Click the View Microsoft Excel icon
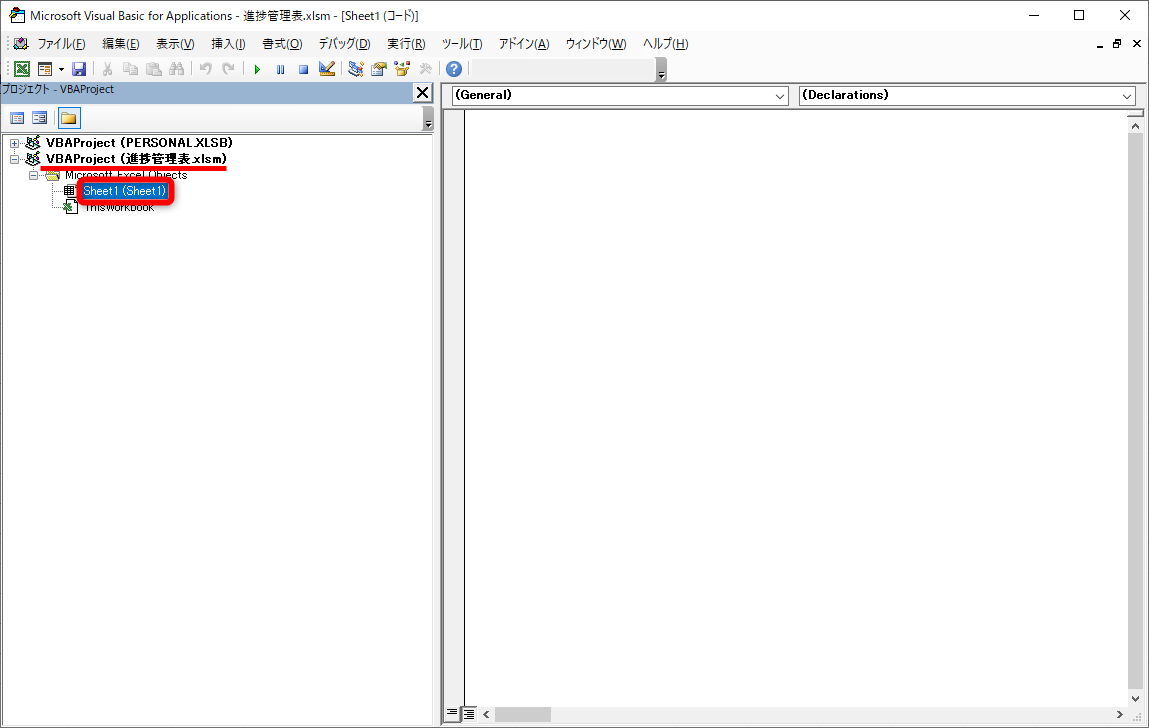 22,69
